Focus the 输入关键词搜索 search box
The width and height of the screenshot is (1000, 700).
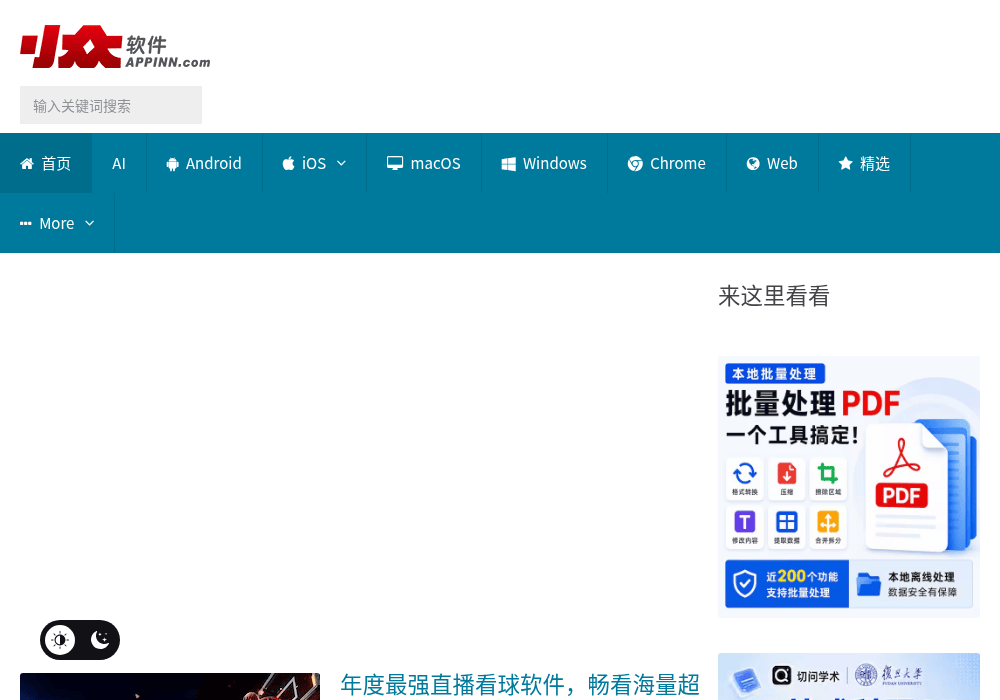click(x=111, y=105)
